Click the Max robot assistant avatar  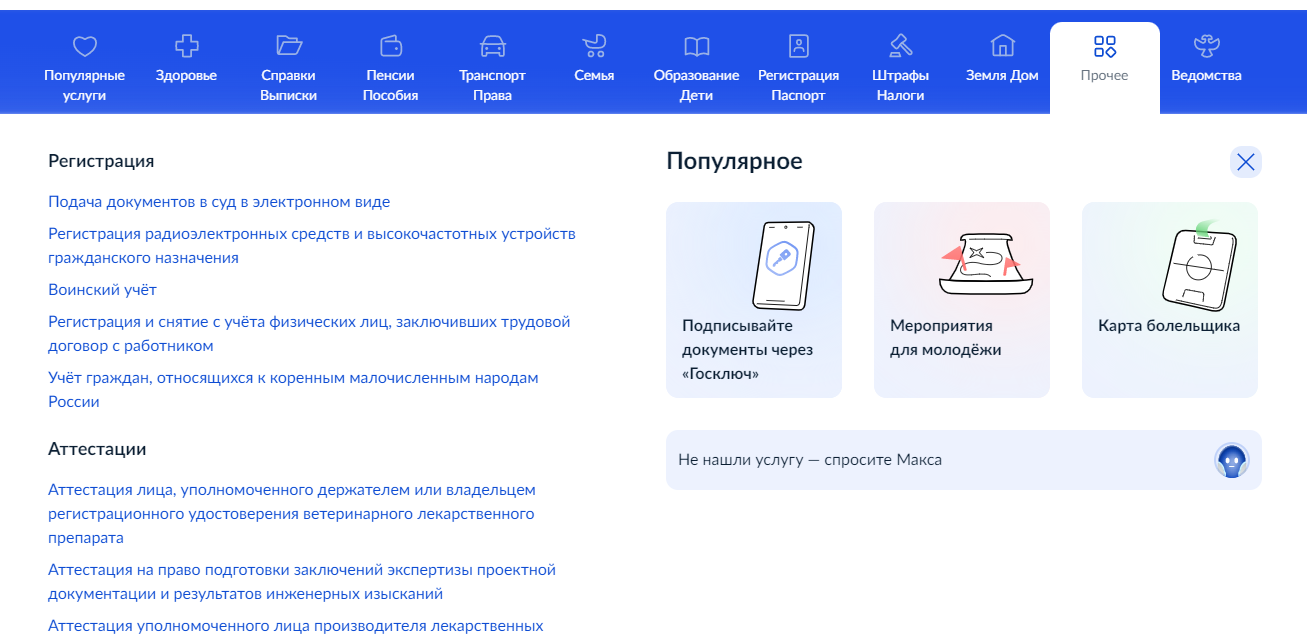pyautogui.click(x=1231, y=460)
